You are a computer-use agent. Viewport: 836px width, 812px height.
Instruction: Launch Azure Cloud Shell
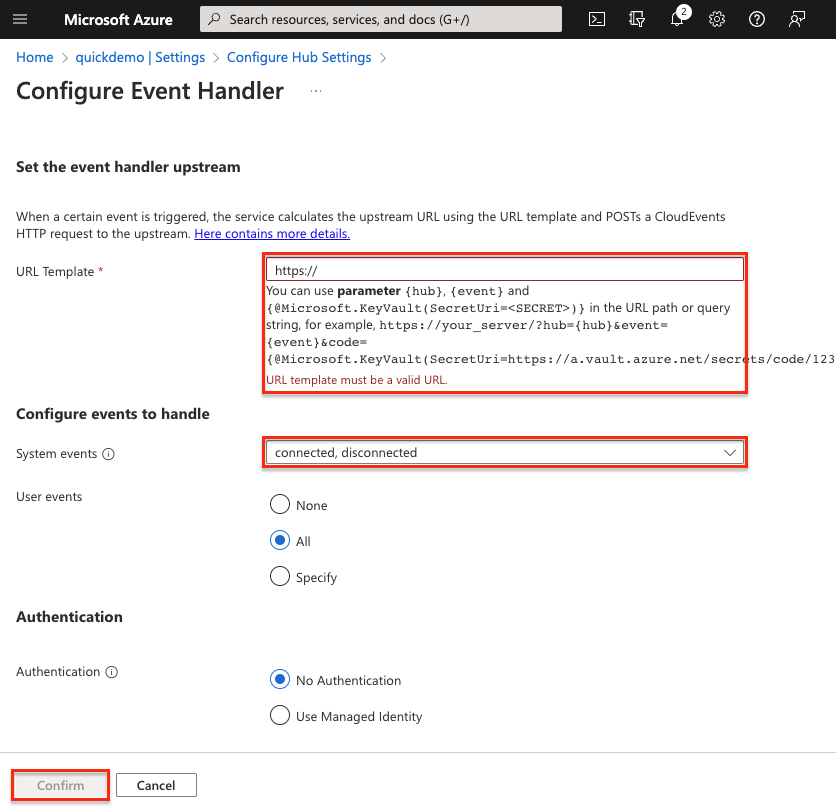point(596,19)
